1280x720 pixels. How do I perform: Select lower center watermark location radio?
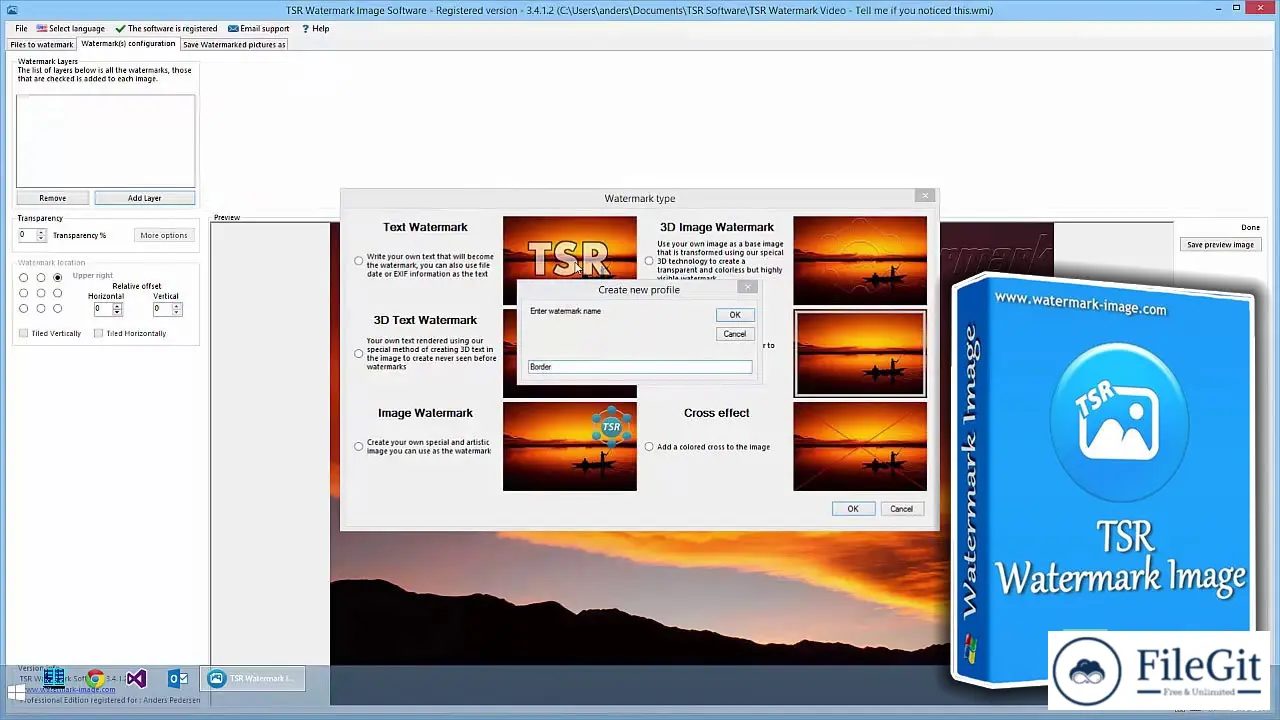[40, 308]
